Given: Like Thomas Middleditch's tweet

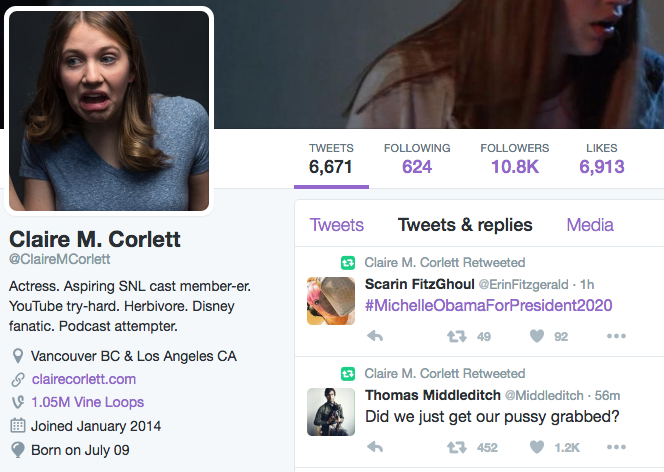Looking at the screenshot, I should click(537, 447).
